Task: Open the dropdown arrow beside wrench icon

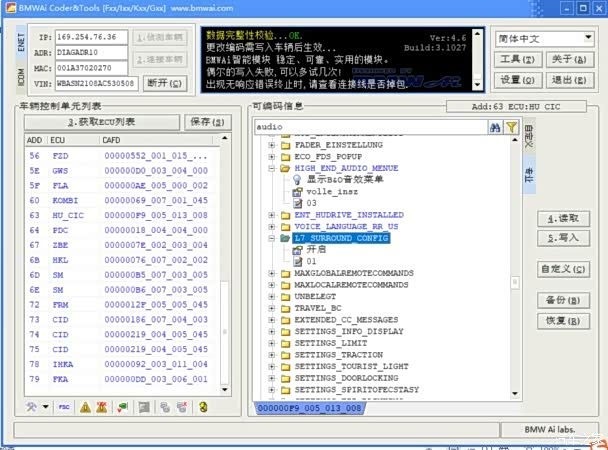Action: (x=44, y=407)
